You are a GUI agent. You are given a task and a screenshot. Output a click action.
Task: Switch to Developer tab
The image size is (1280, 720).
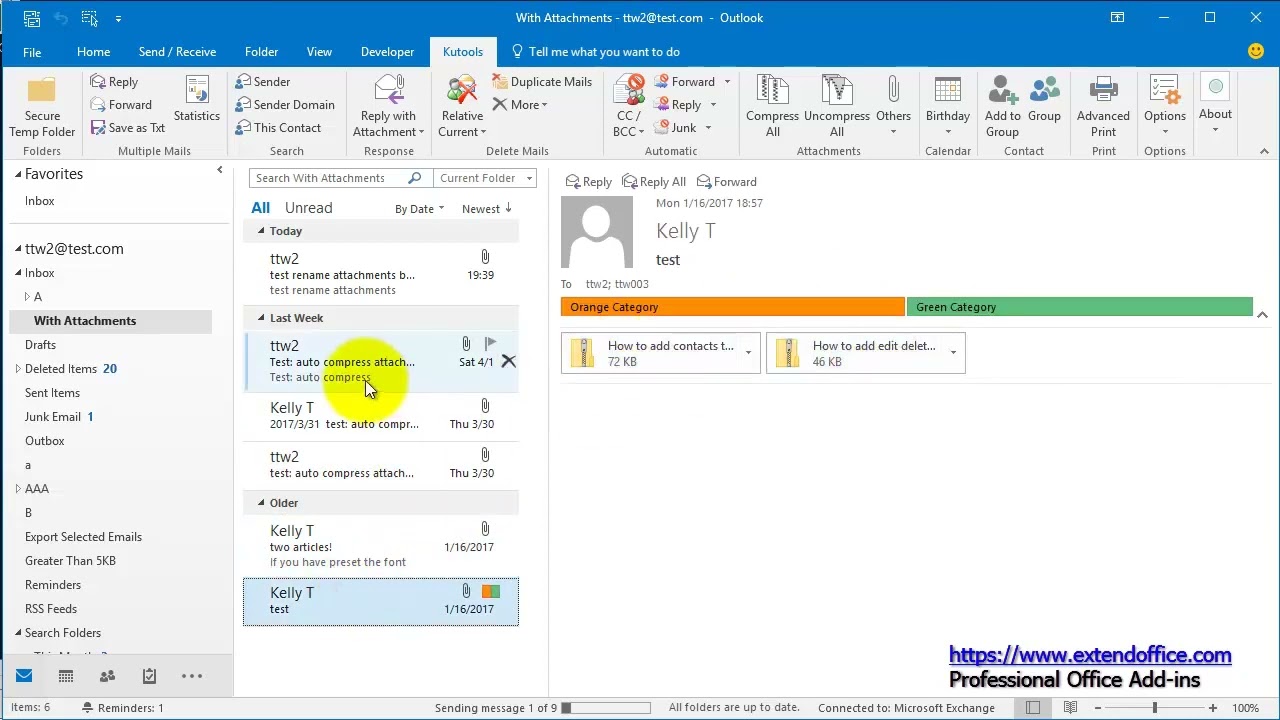tap(387, 52)
